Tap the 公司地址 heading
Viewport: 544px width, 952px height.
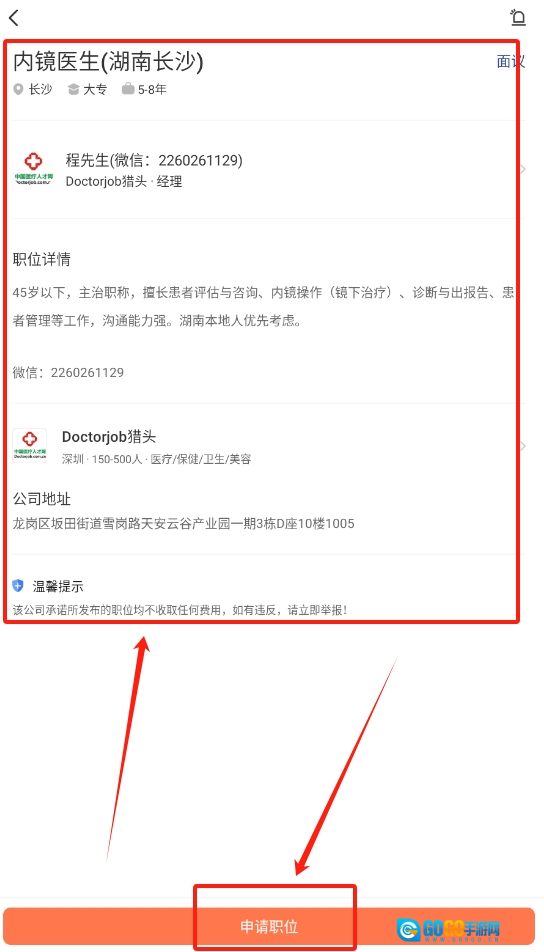(42, 499)
